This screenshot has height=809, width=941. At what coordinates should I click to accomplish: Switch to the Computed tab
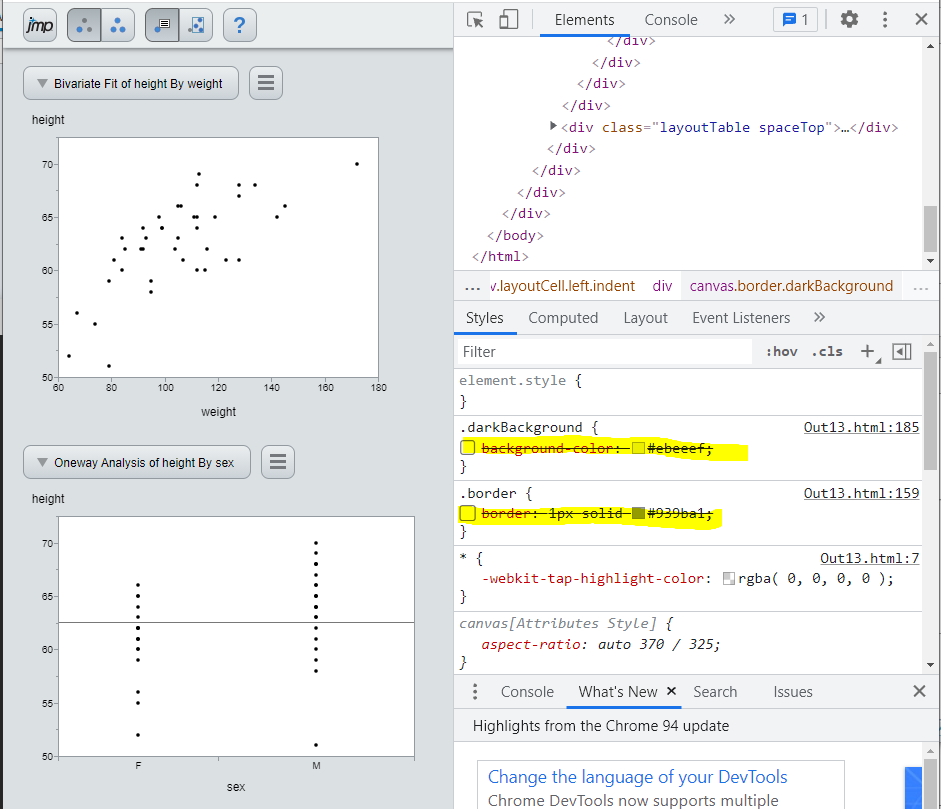[x=563, y=318]
